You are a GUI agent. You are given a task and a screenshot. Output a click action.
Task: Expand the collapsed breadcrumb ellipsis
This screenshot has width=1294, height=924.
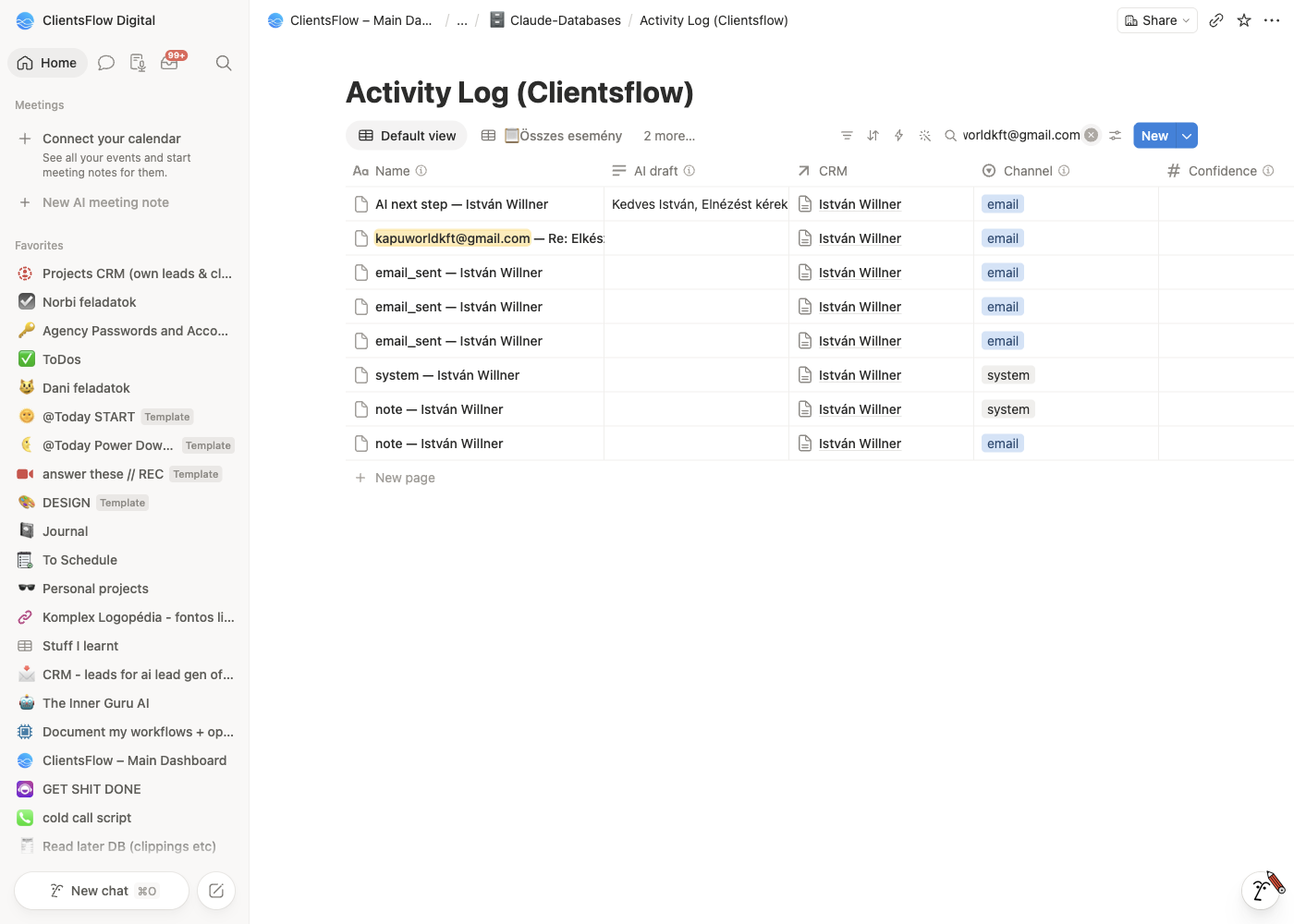coord(462,20)
